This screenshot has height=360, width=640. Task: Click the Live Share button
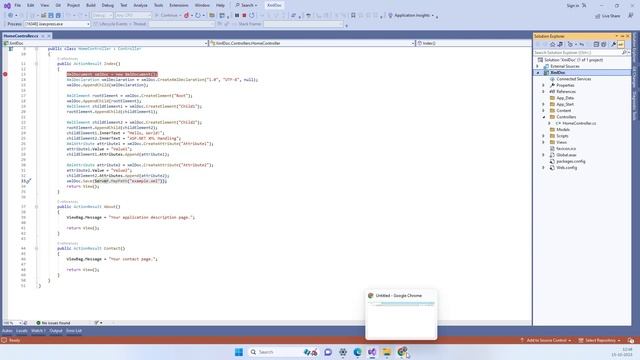(x=607, y=16)
